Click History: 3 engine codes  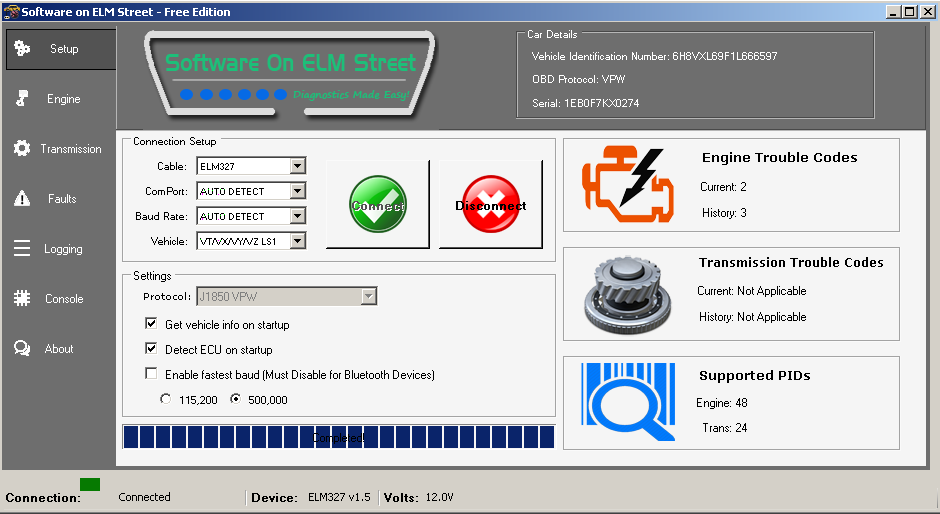coord(724,213)
